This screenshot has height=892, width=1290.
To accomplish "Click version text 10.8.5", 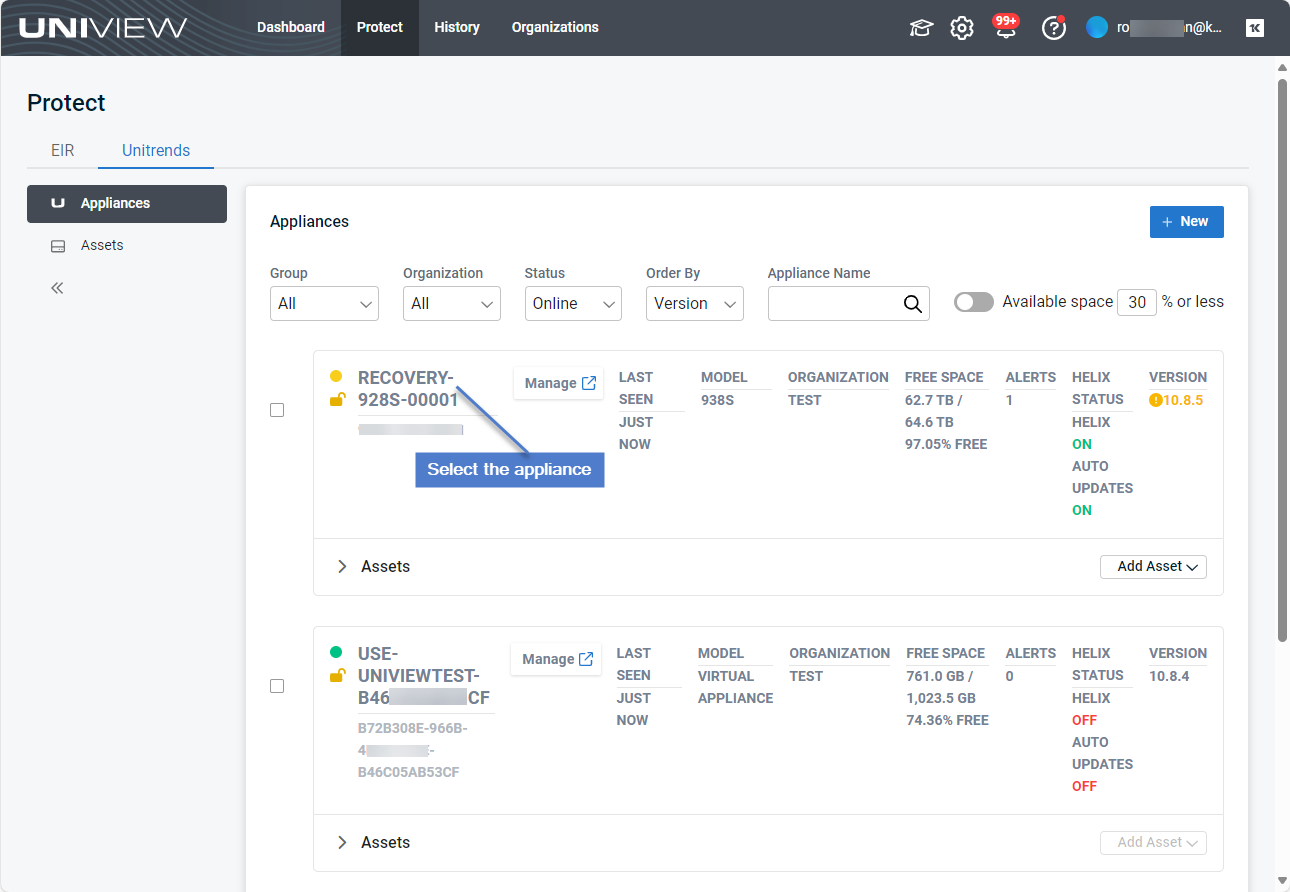I will [1183, 400].
